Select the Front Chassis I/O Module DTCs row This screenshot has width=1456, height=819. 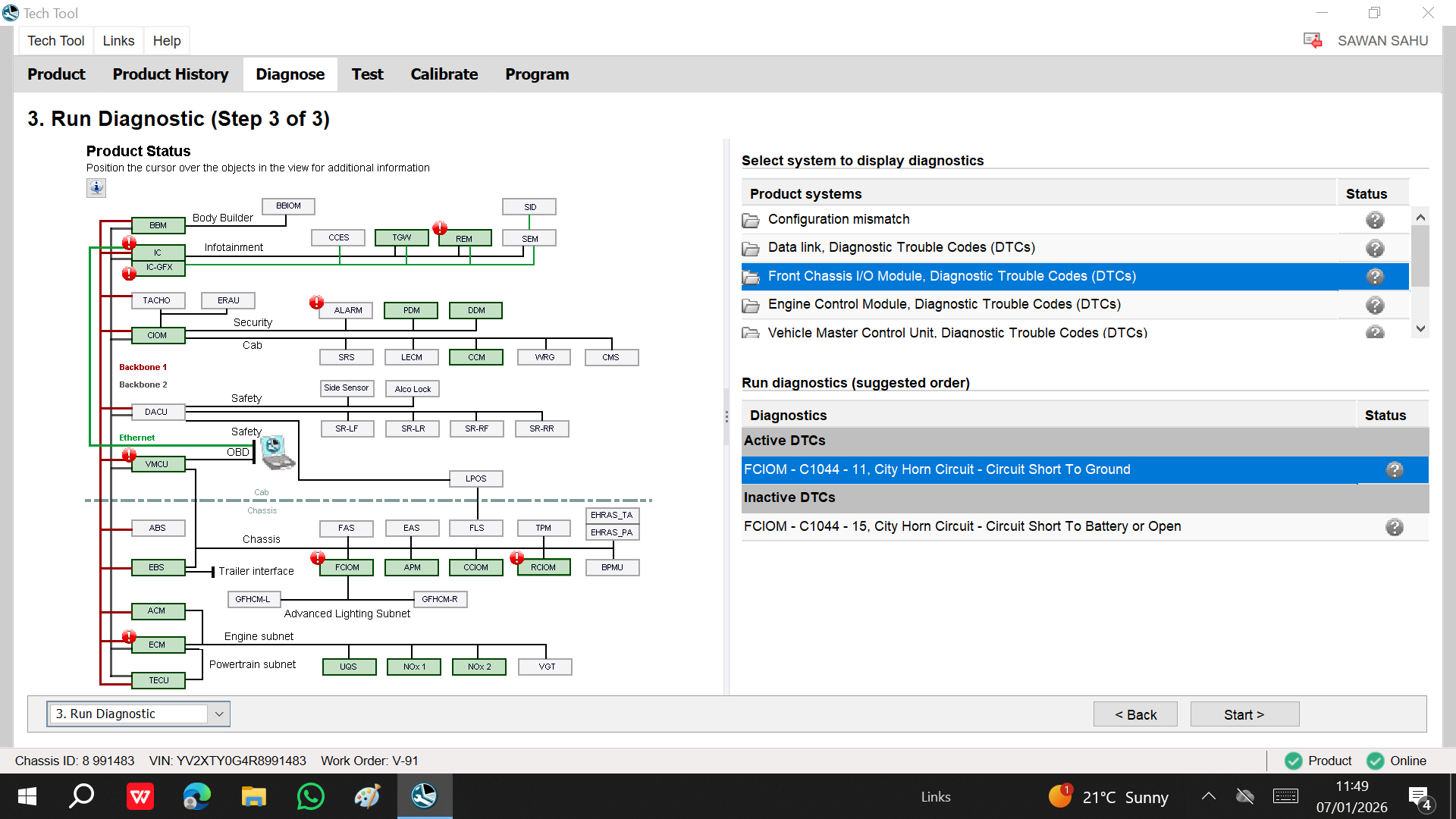1075,276
